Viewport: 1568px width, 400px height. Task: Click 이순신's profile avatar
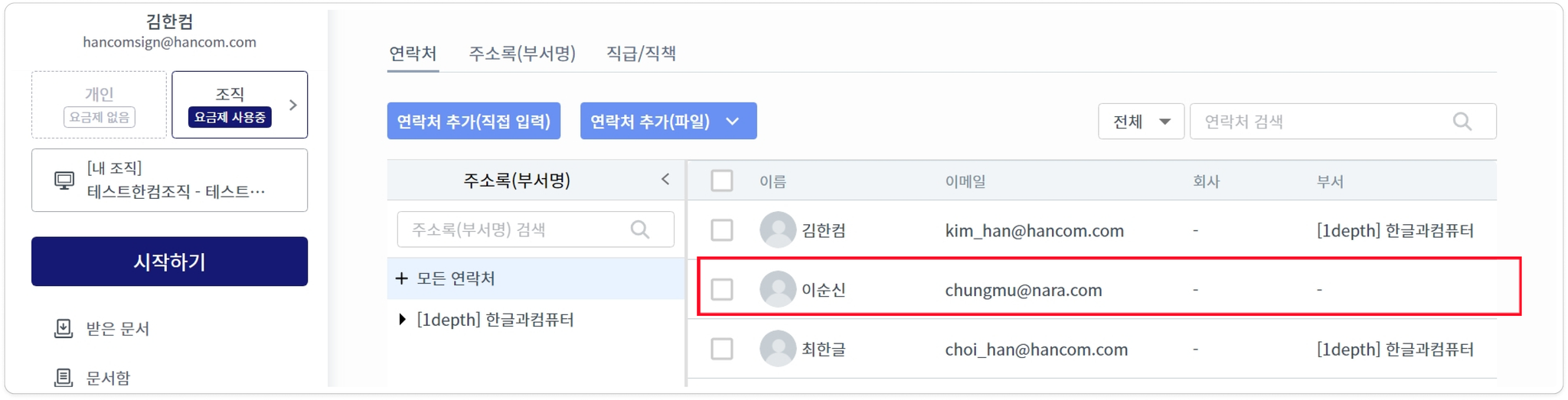point(777,290)
